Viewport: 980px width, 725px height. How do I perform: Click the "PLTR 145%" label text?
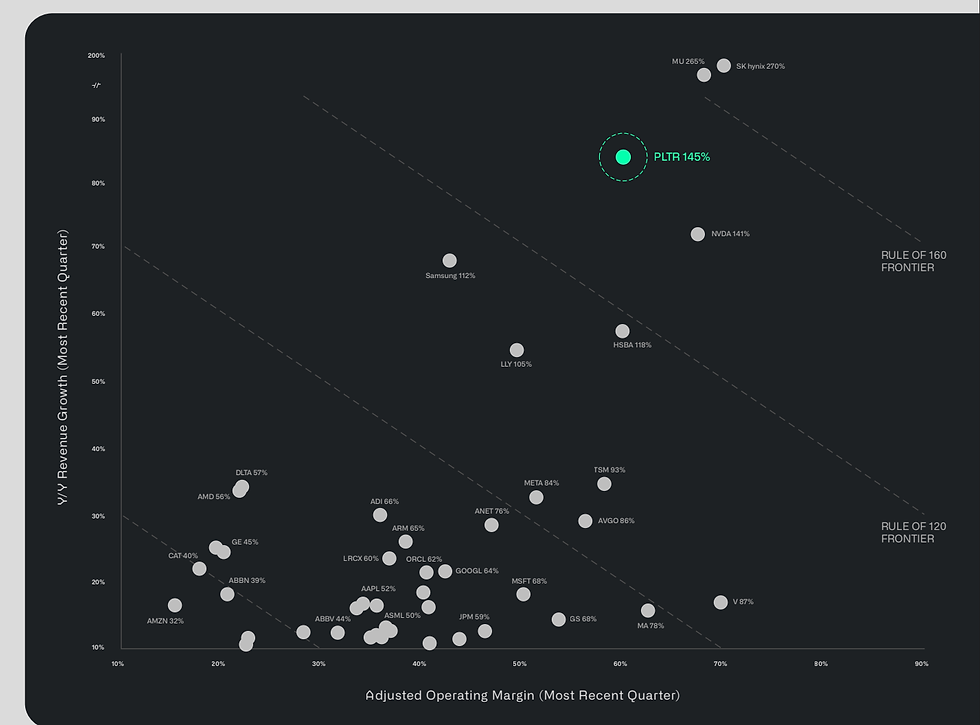tap(682, 157)
